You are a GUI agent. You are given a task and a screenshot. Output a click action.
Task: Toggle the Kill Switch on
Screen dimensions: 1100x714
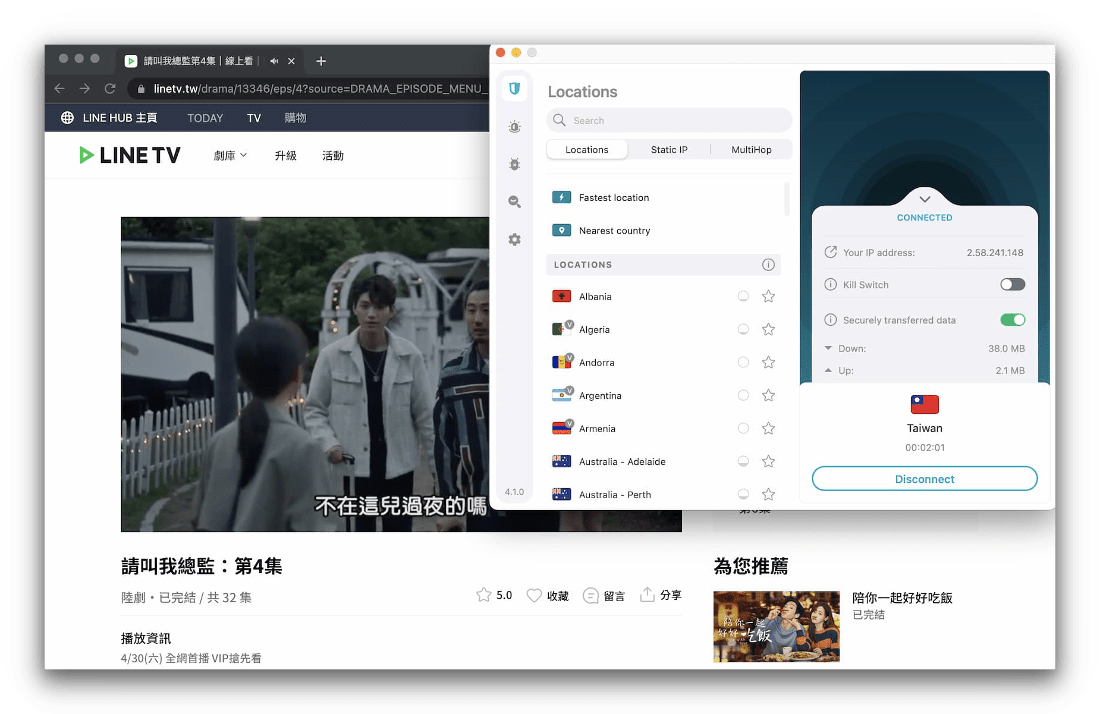[1012, 284]
